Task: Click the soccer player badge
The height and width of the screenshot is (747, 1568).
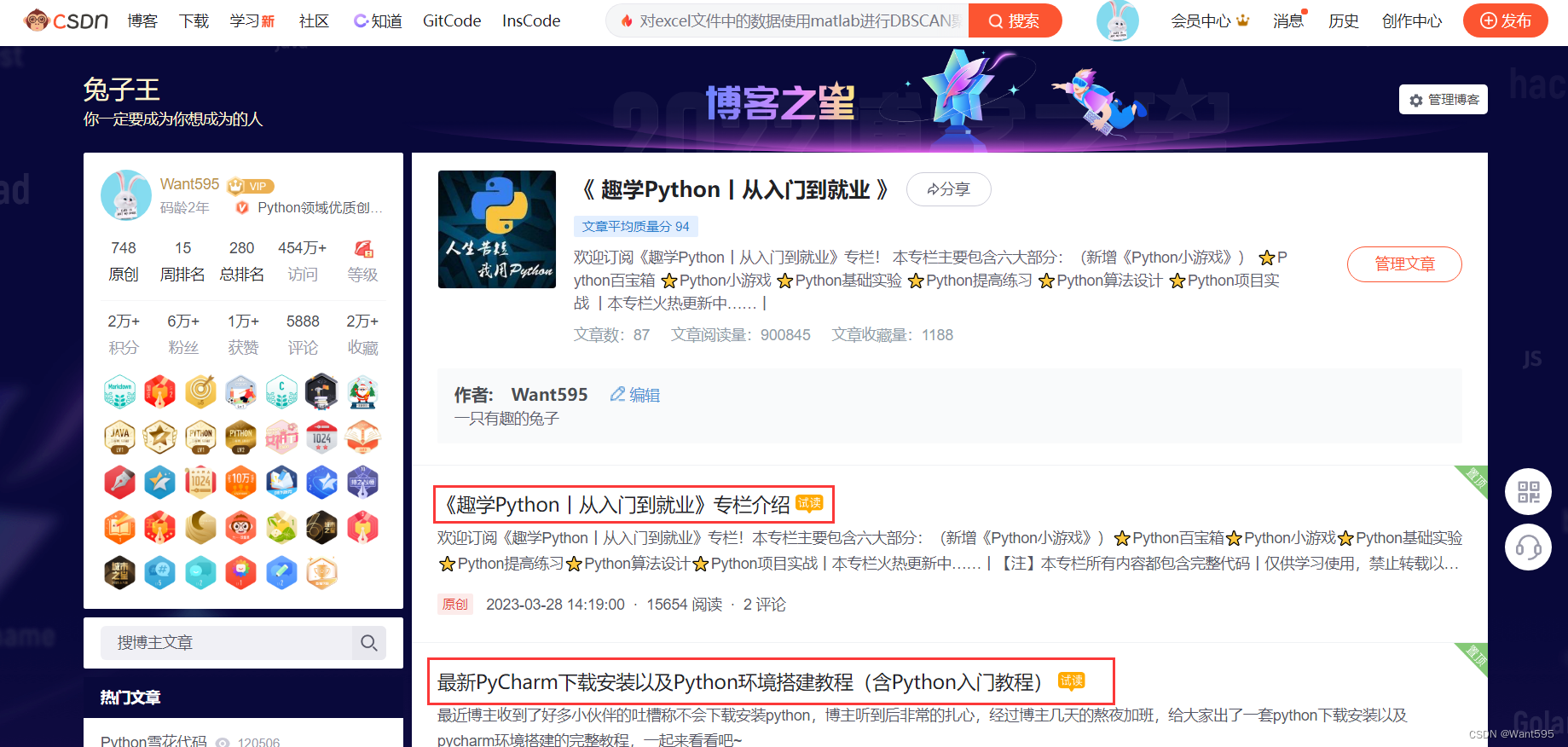Action: (x=241, y=391)
